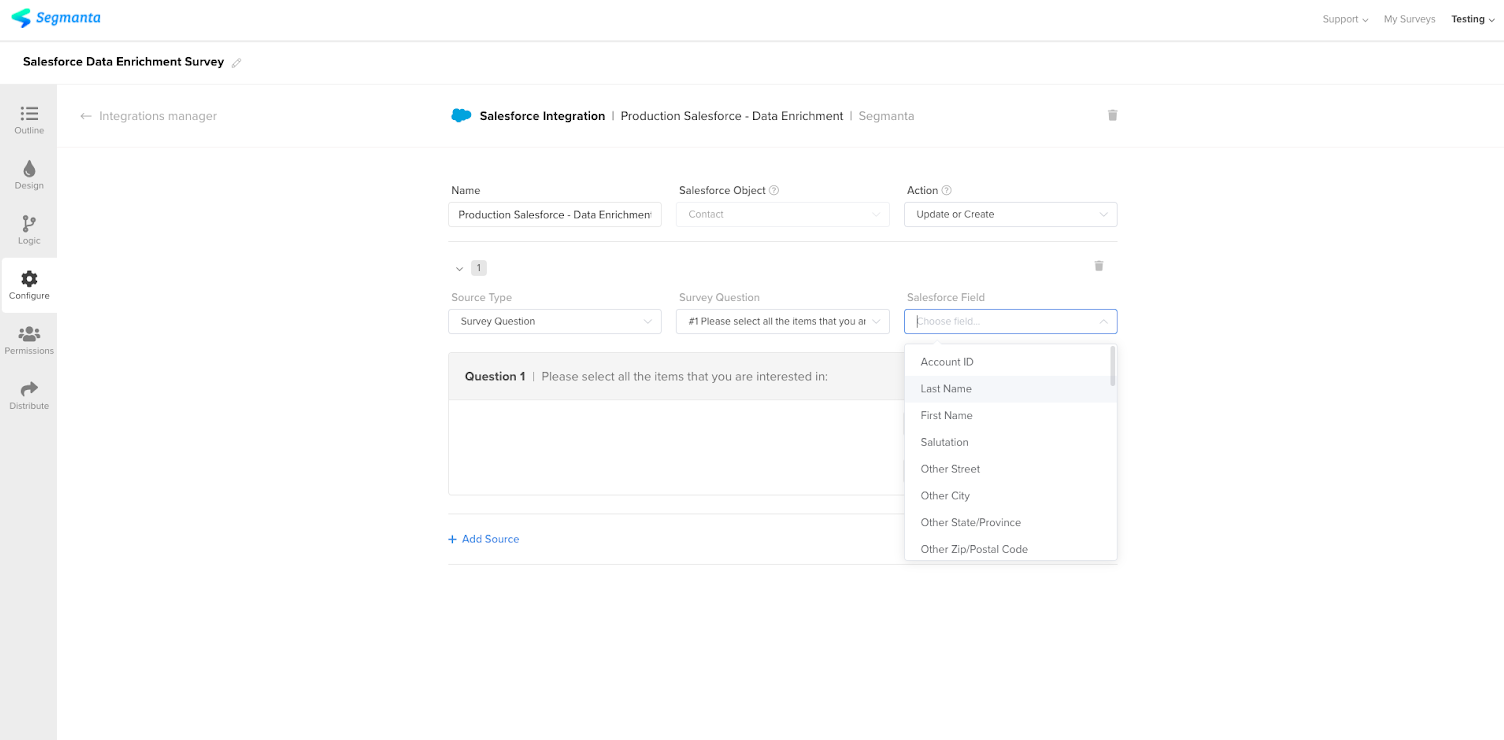This screenshot has height=740, width=1504.
Task: Click the Segmanta logo
Action: (x=56, y=18)
